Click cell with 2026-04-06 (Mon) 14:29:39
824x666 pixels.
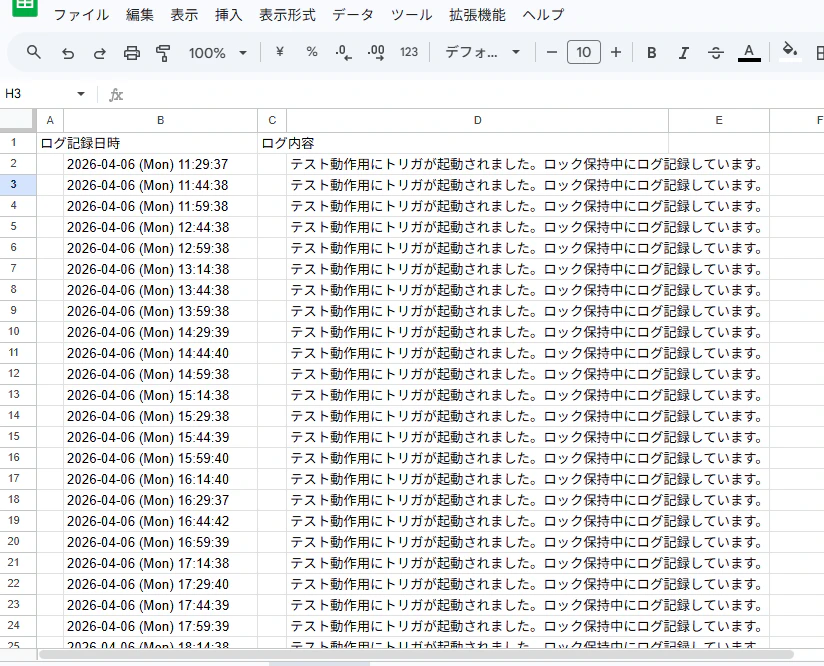click(x=160, y=332)
